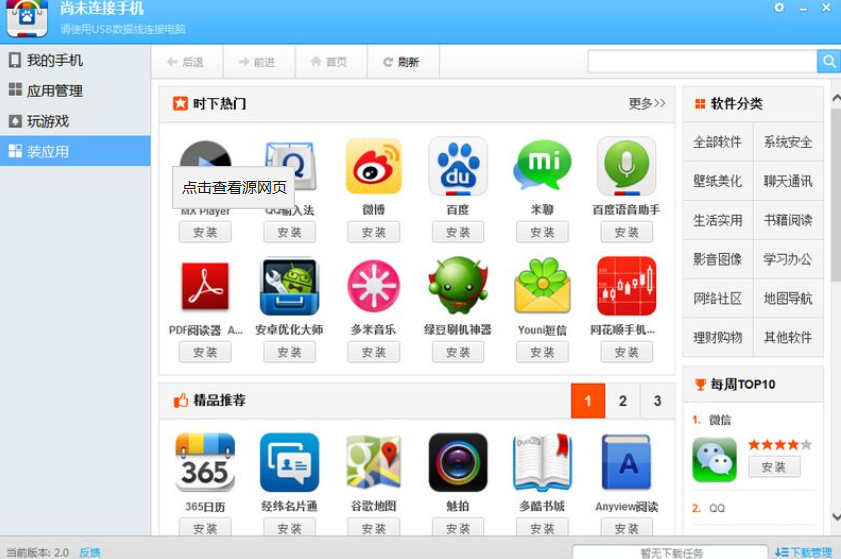Install the 微博 app
The image size is (841, 559).
click(374, 232)
